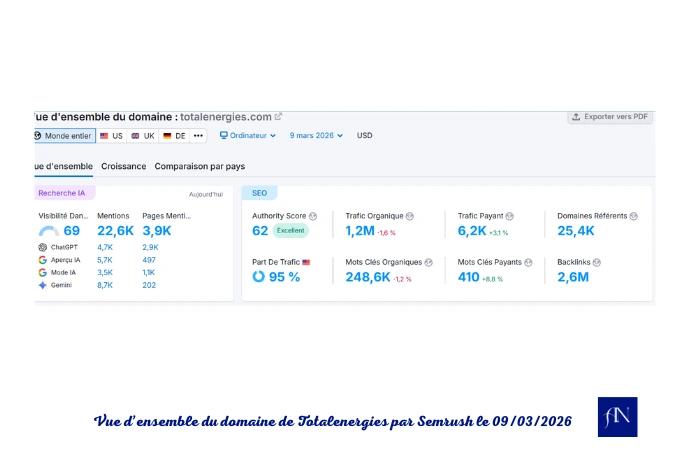690x470 pixels.
Task: Click info icon next to Domaines Référents
Action: [x=634, y=216]
